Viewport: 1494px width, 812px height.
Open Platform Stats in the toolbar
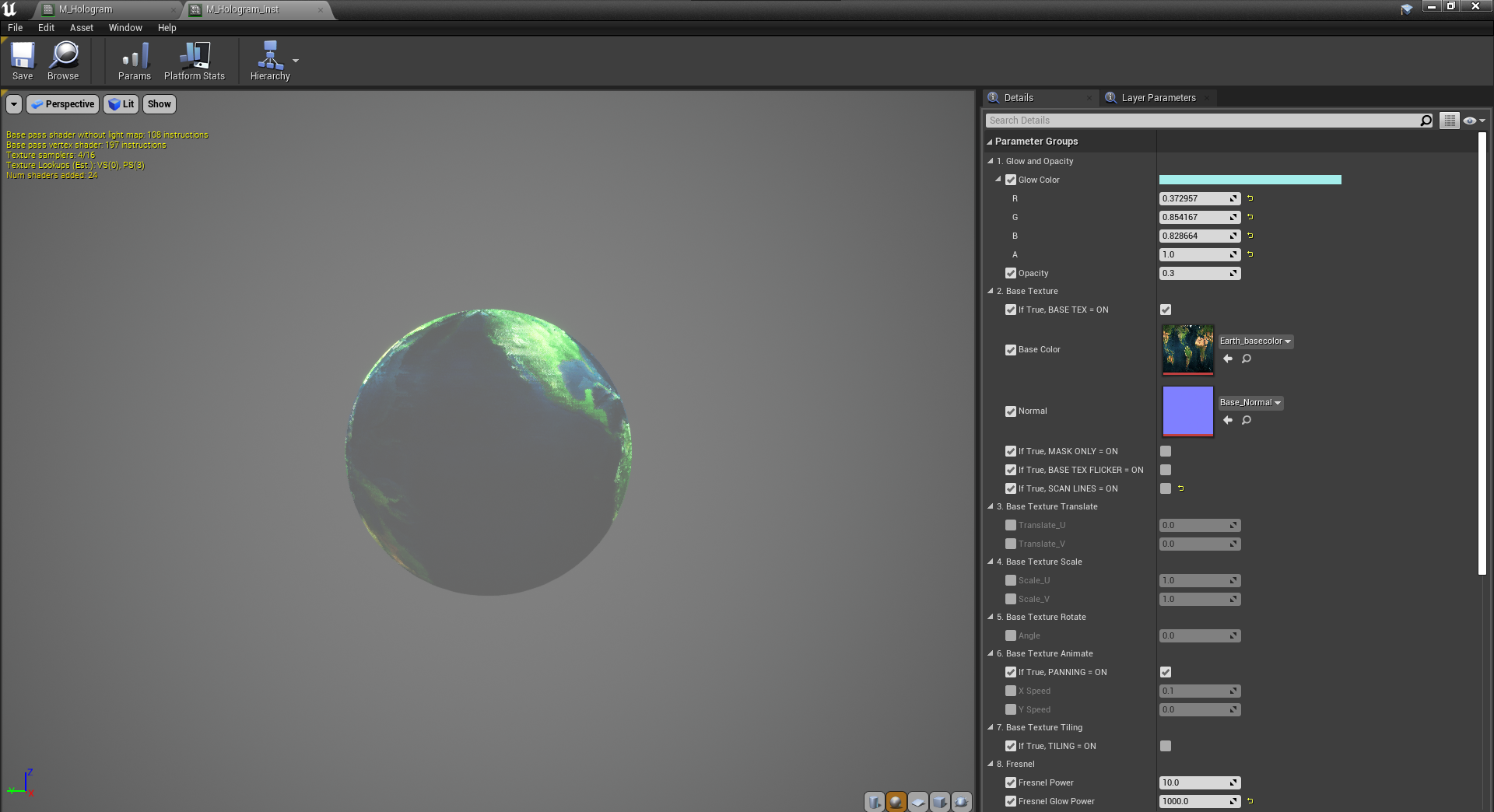click(x=193, y=61)
